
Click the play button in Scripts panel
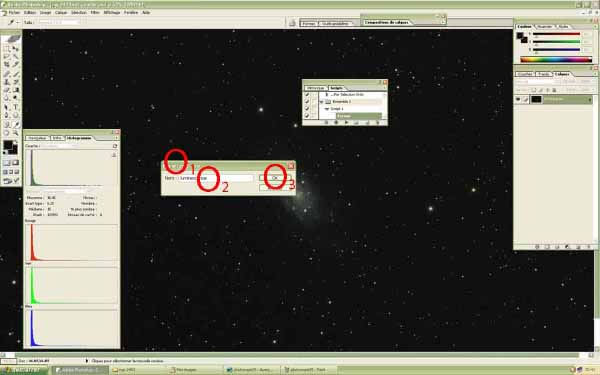pyautogui.click(x=347, y=123)
